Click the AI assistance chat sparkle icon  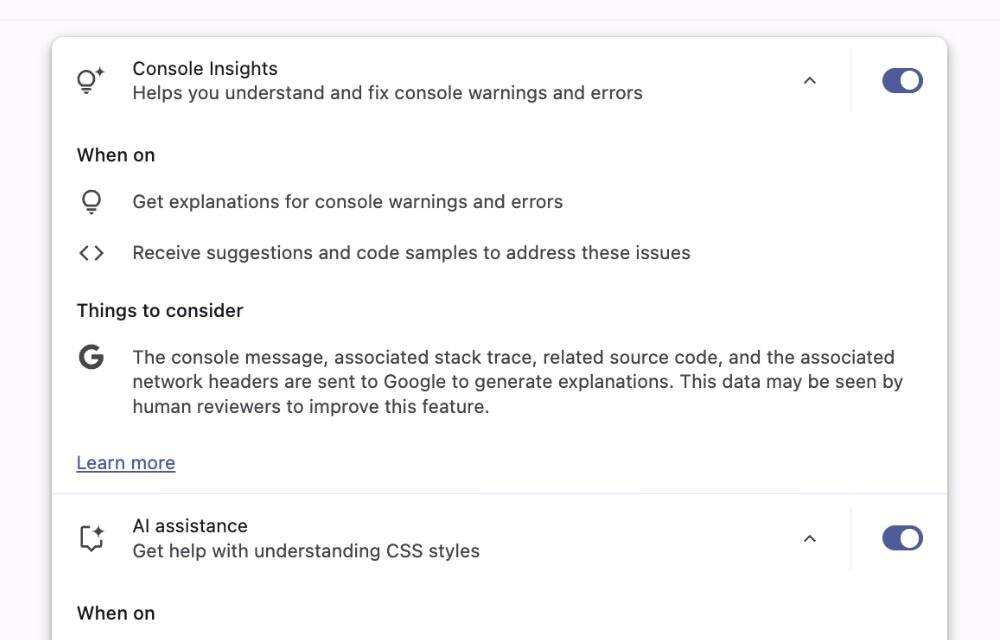(91, 538)
